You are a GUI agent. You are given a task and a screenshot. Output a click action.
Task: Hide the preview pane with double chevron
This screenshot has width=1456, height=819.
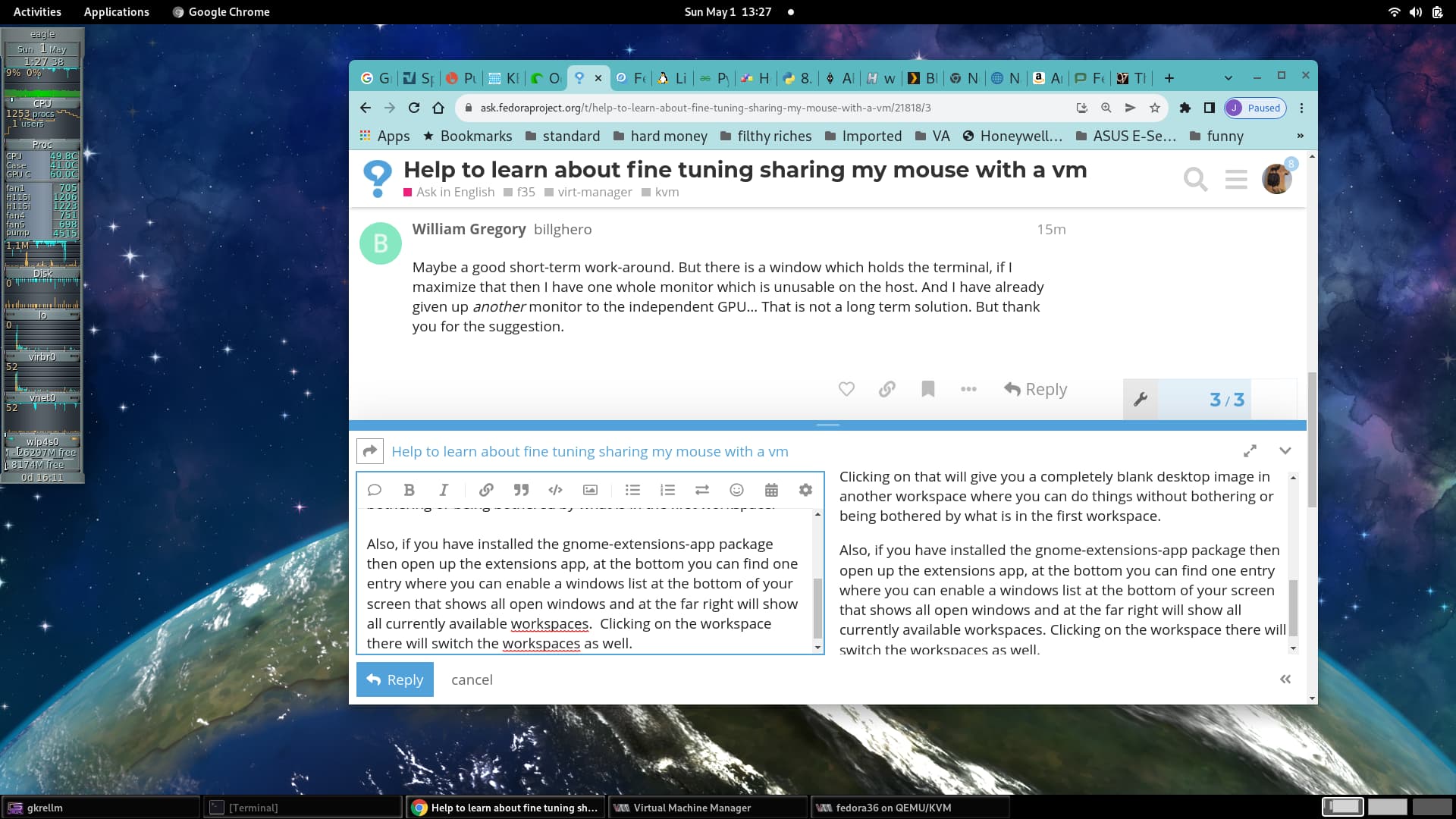pyautogui.click(x=1285, y=679)
